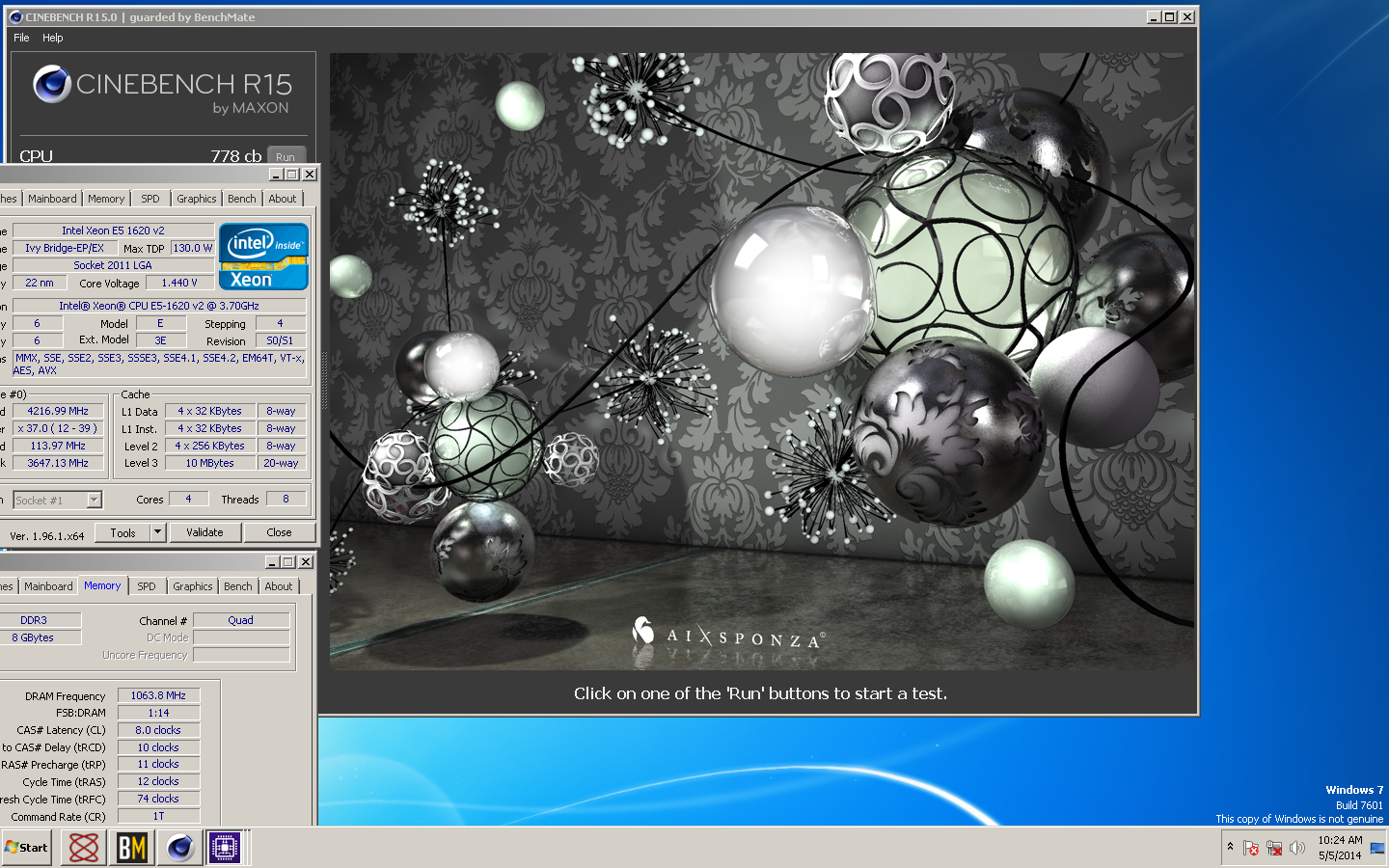Click the rendered Cinebench scene image
Screen dimensions: 1389x868
pyautogui.click(x=762, y=362)
